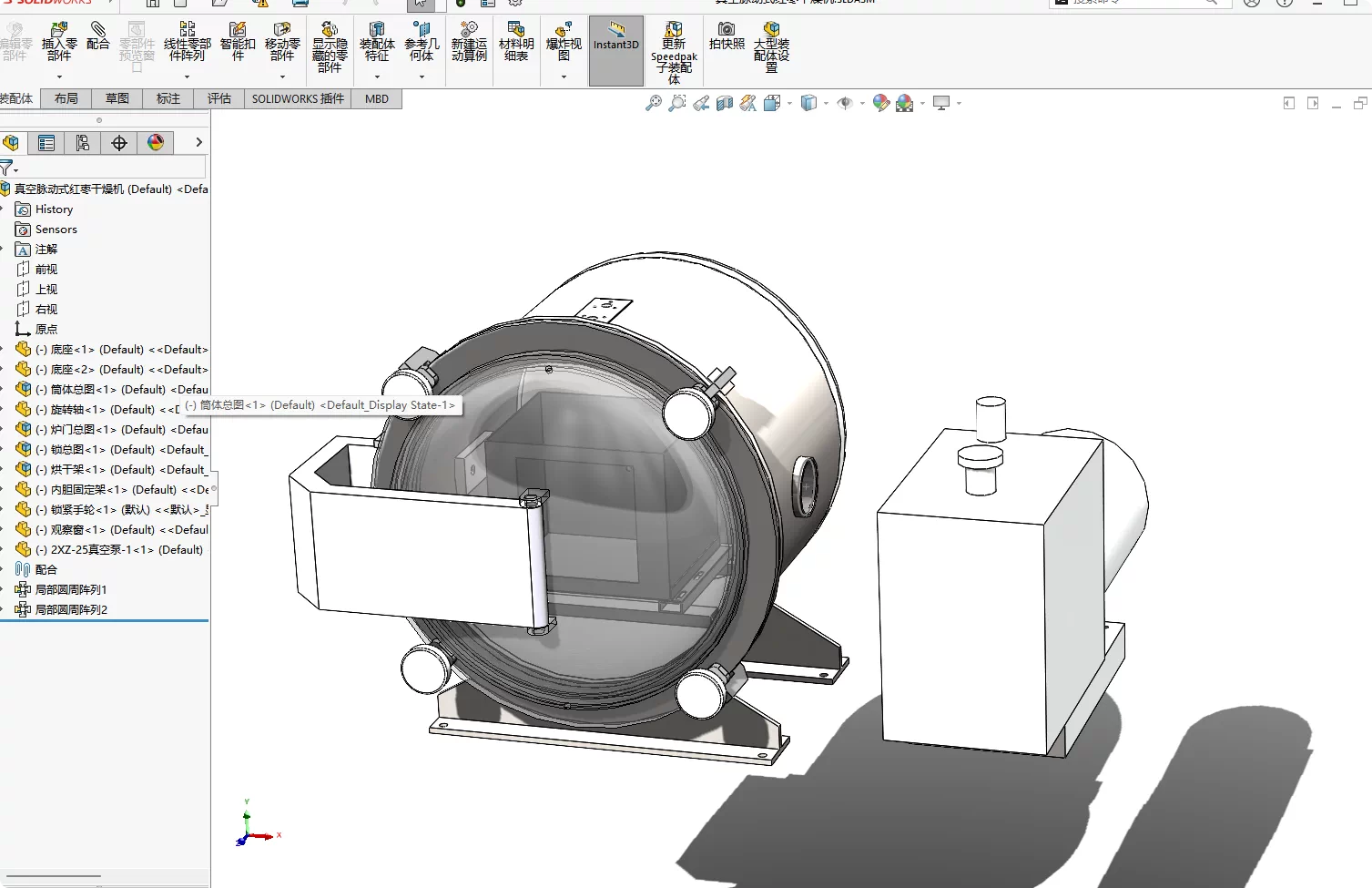Open Reference Geometry (参考几何体)
This screenshot has height=888, width=1372.
(422, 43)
